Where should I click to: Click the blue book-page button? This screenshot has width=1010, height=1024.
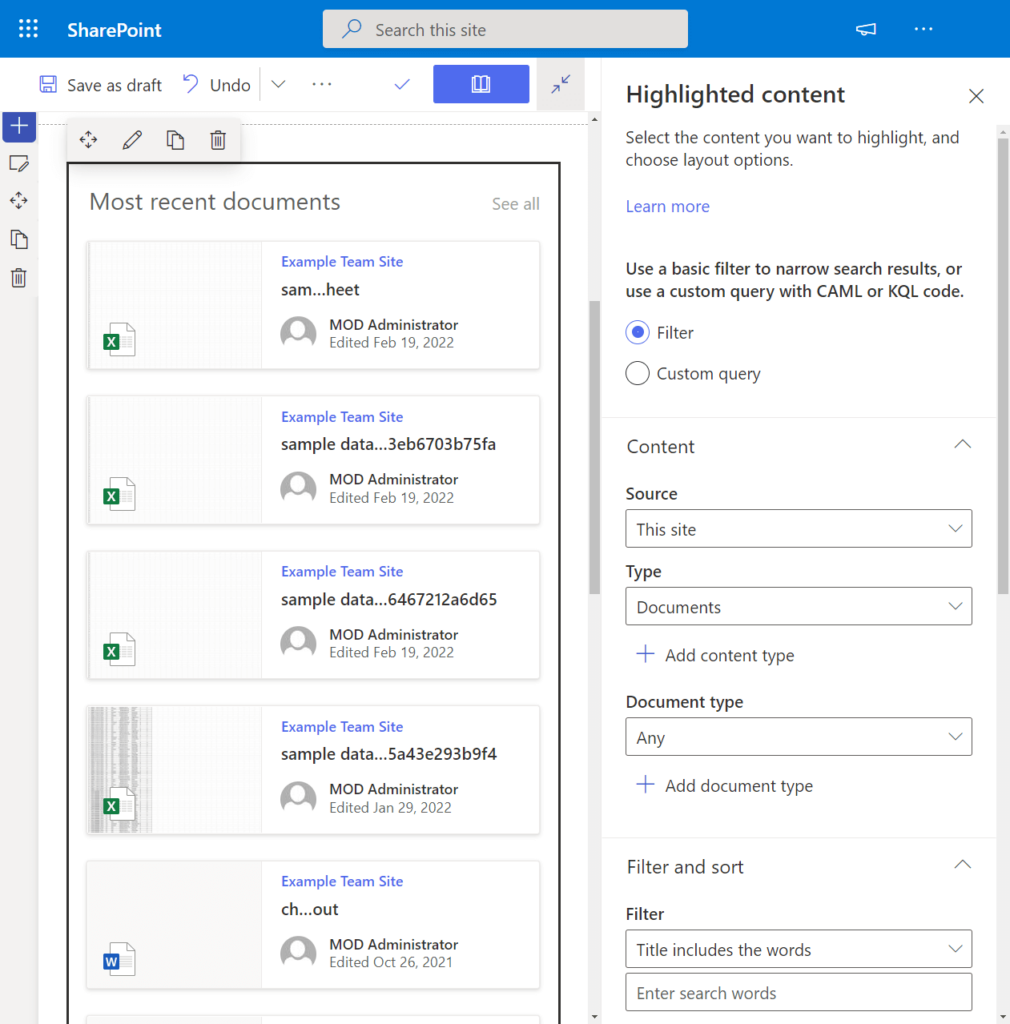[481, 84]
